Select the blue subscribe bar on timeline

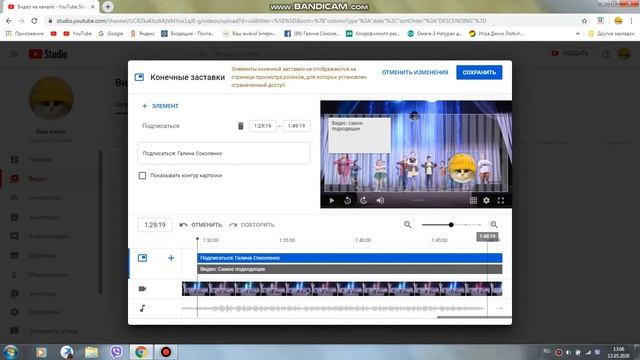[349, 258]
